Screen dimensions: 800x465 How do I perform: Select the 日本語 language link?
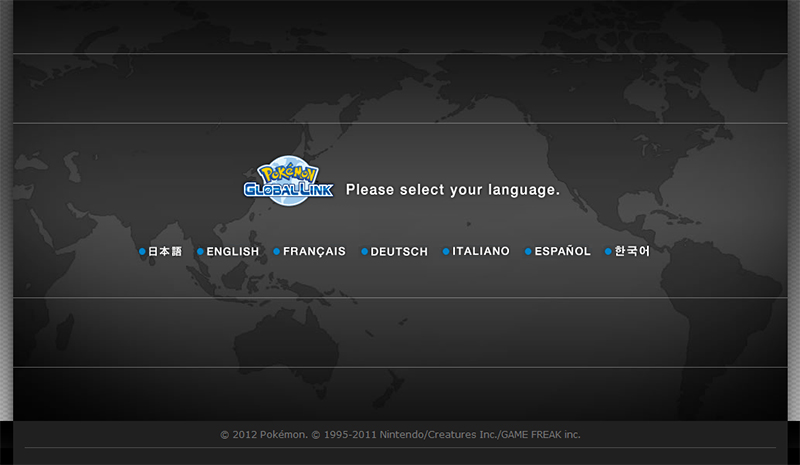pyautogui.click(x=160, y=251)
